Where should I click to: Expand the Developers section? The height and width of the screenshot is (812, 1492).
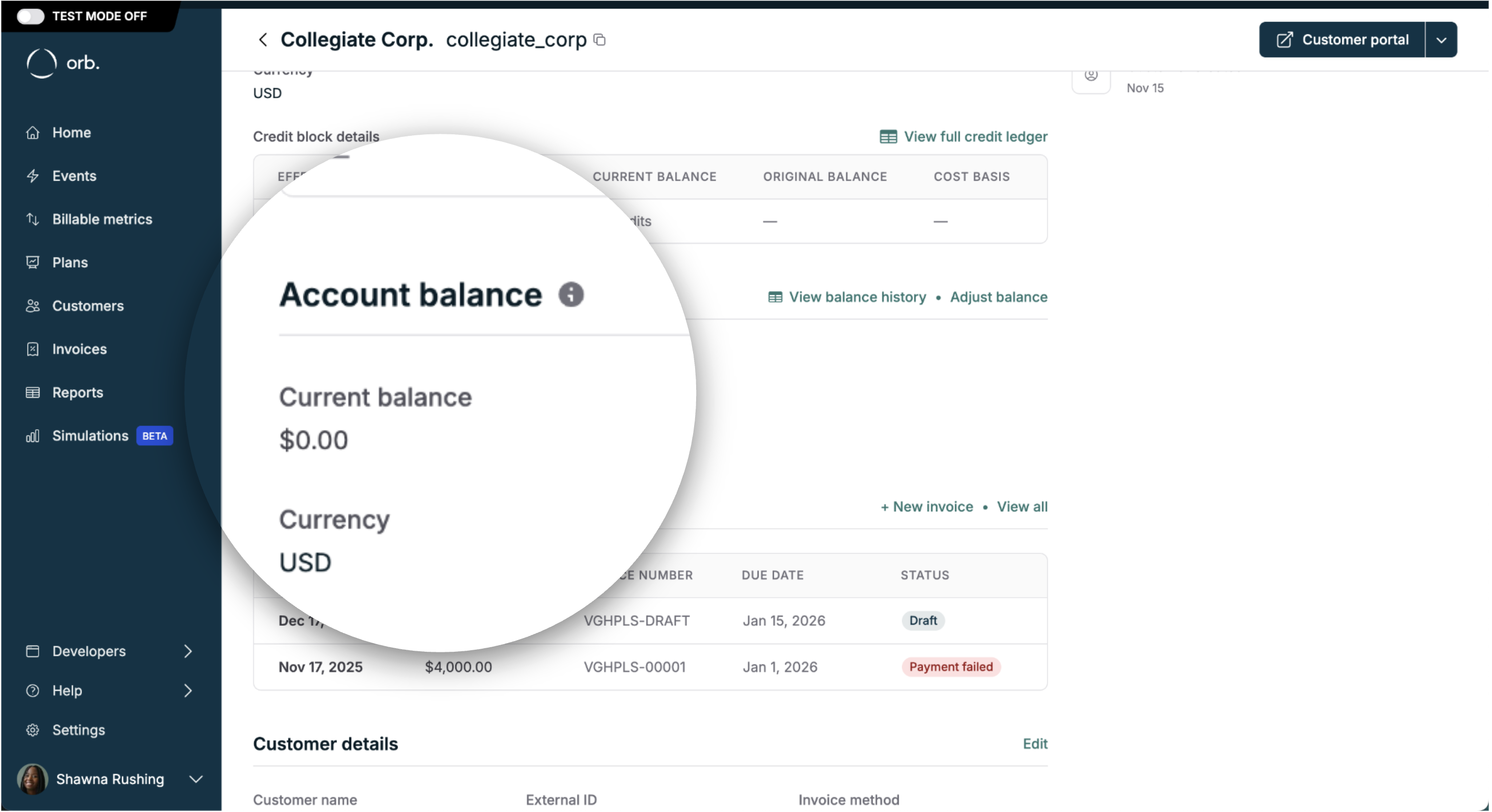click(188, 651)
